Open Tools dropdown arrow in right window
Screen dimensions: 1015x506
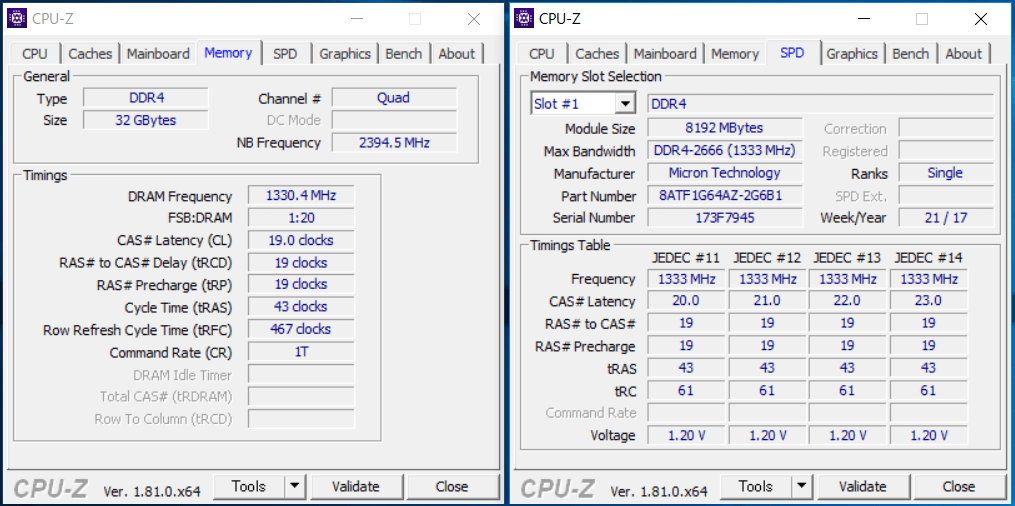pyautogui.click(x=801, y=486)
